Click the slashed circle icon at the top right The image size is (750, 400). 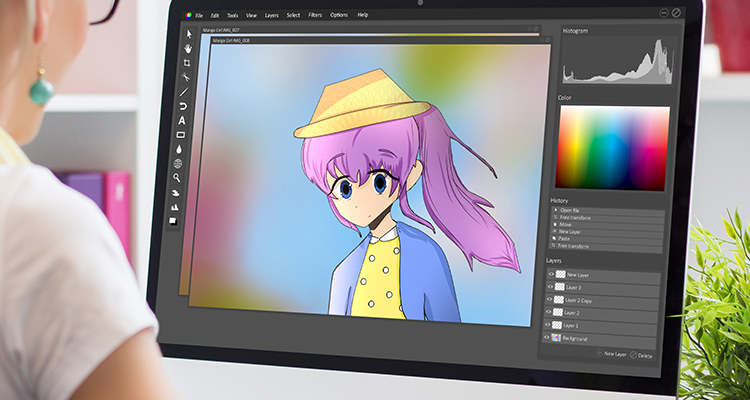click(676, 13)
